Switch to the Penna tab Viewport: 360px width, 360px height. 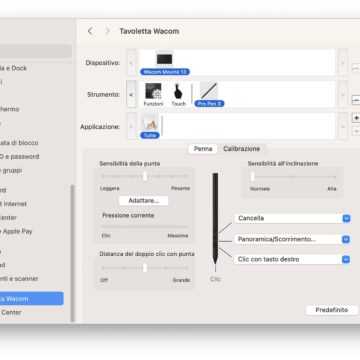pyautogui.click(x=203, y=149)
